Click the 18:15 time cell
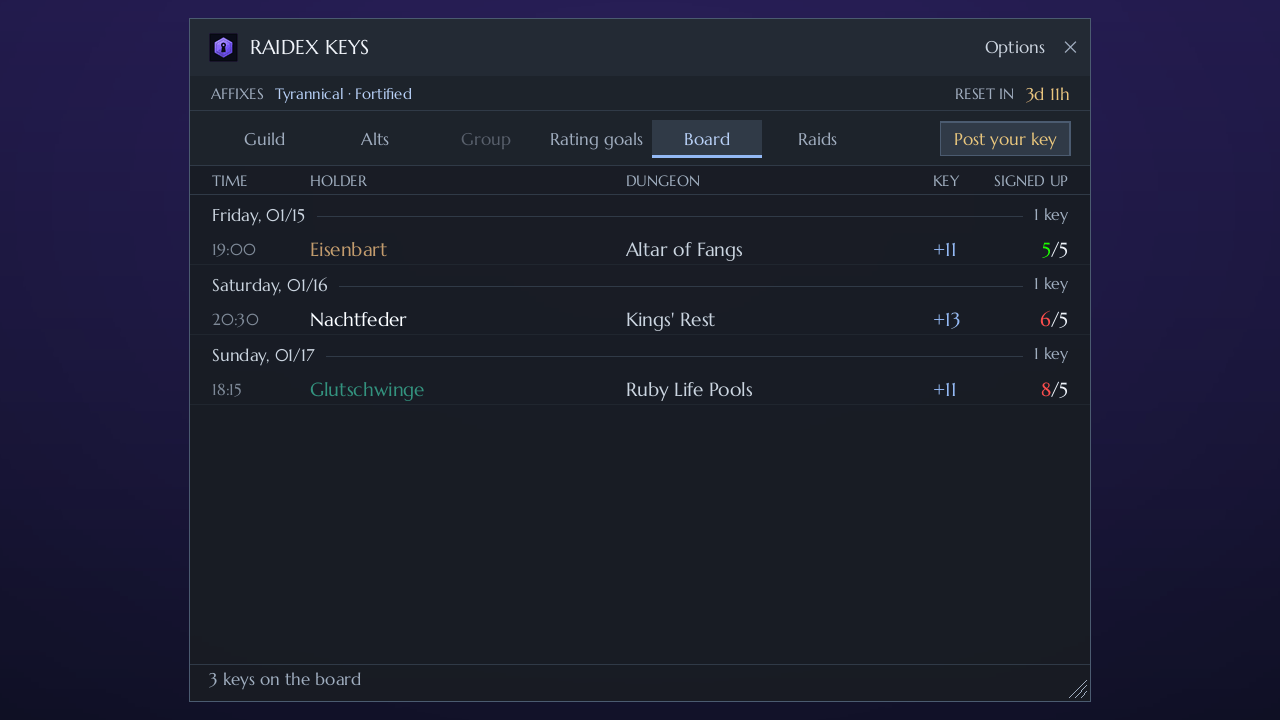Image resolution: width=1280 pixels, height=720 pixels. pos(227,390)
